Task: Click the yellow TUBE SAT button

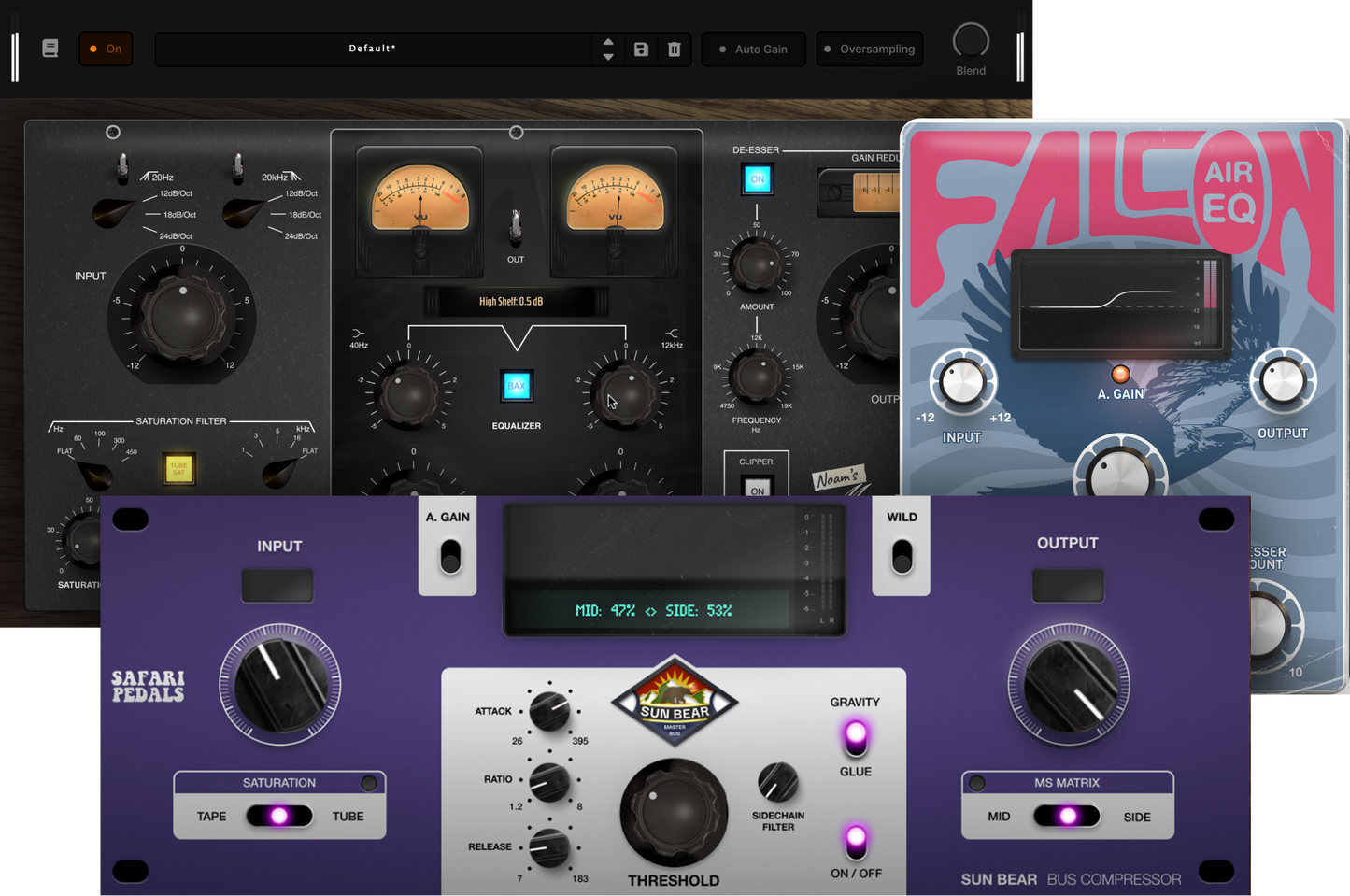Action: 178,470
